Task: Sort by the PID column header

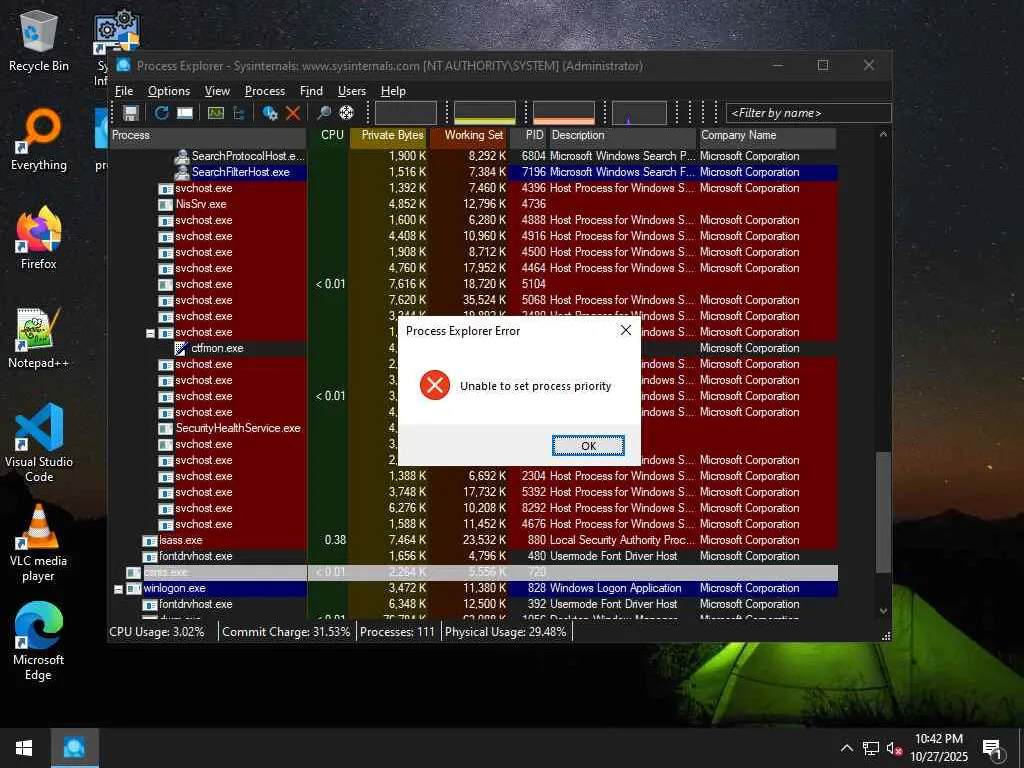Action: (x=528, y=135)
